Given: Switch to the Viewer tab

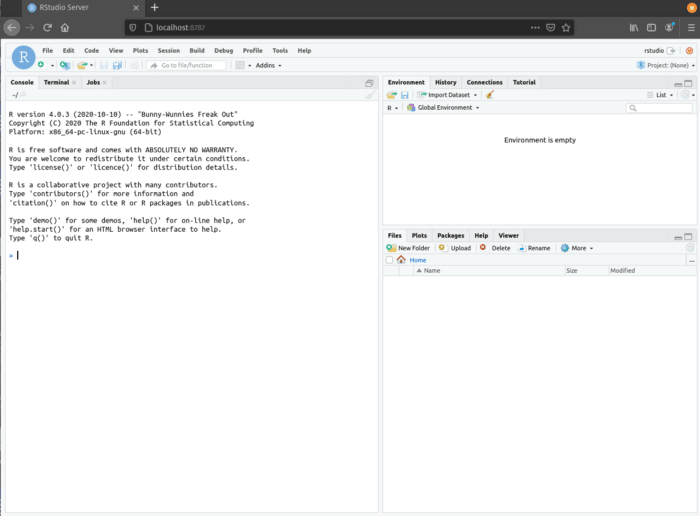Looking at the screenshot, I should coord(508,235).
